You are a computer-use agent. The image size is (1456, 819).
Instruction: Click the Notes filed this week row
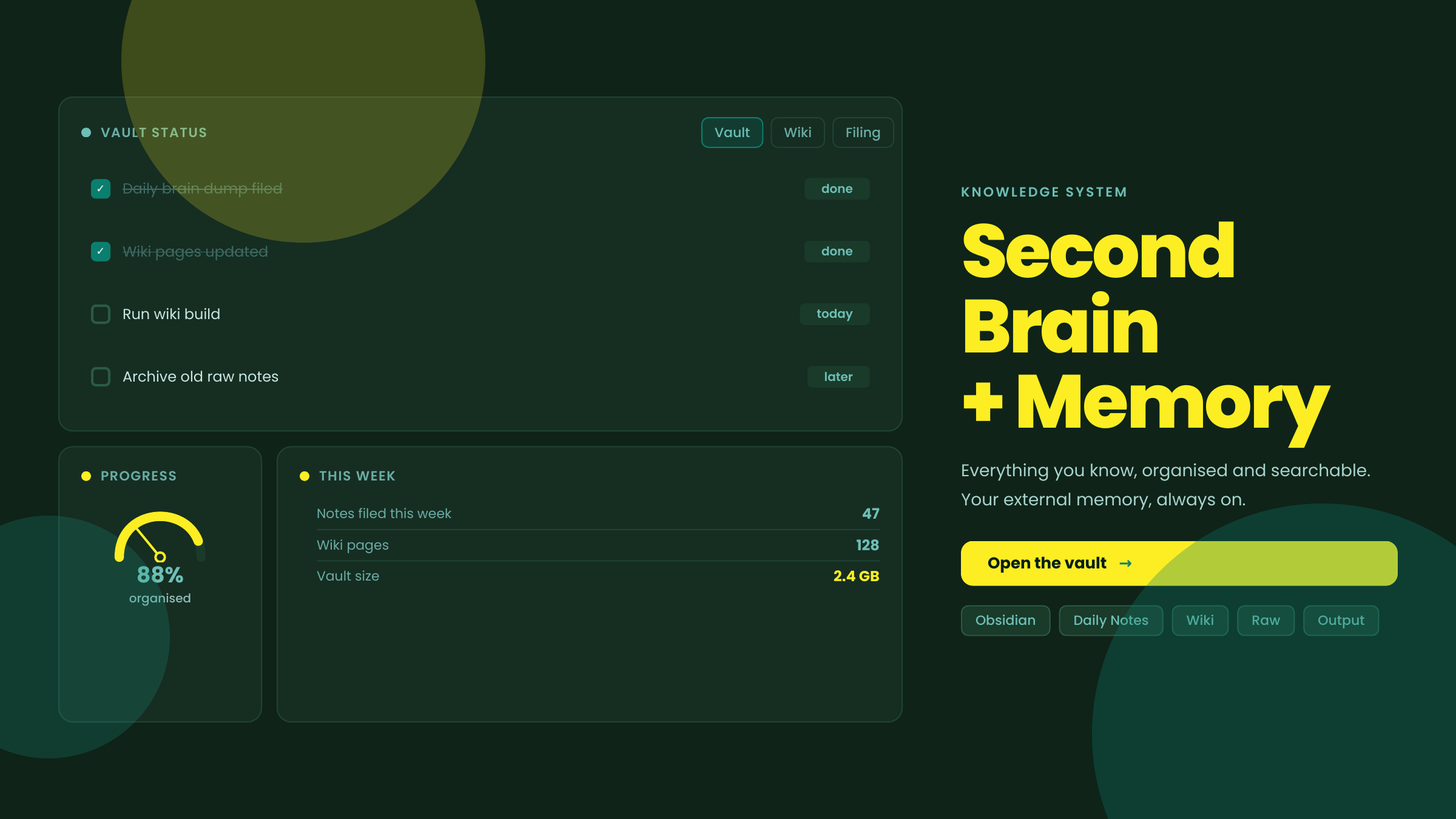click(598, 514)
